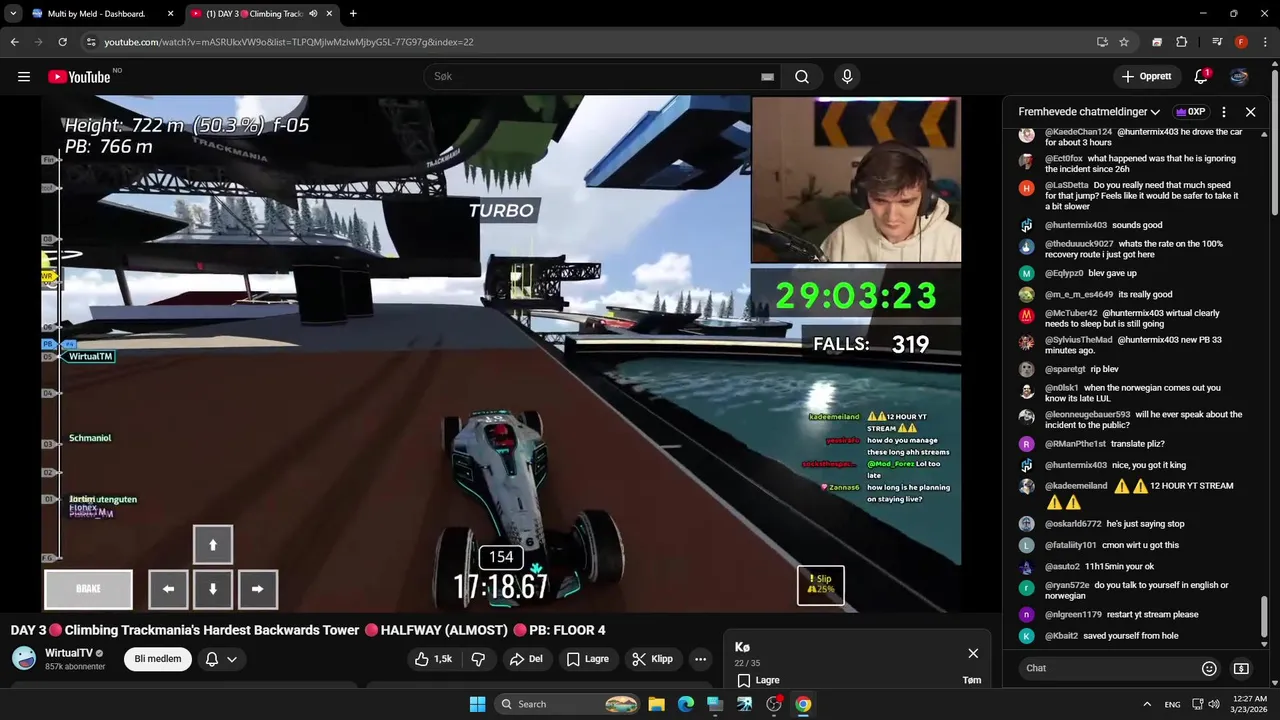Save the video using Lagre under the player
Image resolution: width=1280 pixels, height=720 pixels.
588,659
